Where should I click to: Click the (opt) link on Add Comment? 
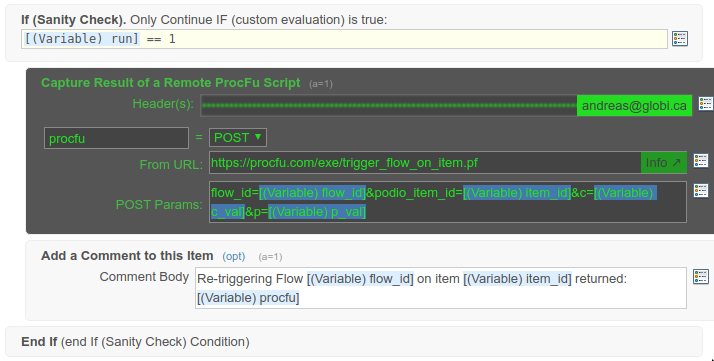(234, 257)
